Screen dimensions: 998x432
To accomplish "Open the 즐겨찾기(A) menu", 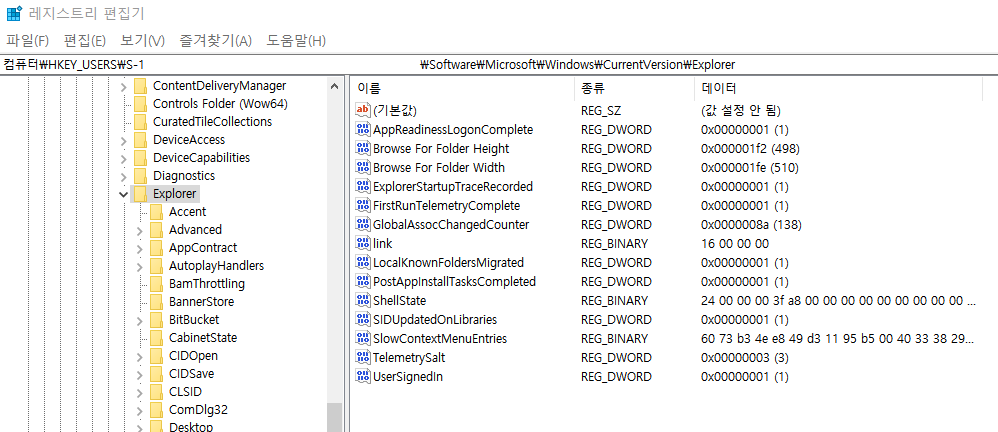I will (216, 41).
